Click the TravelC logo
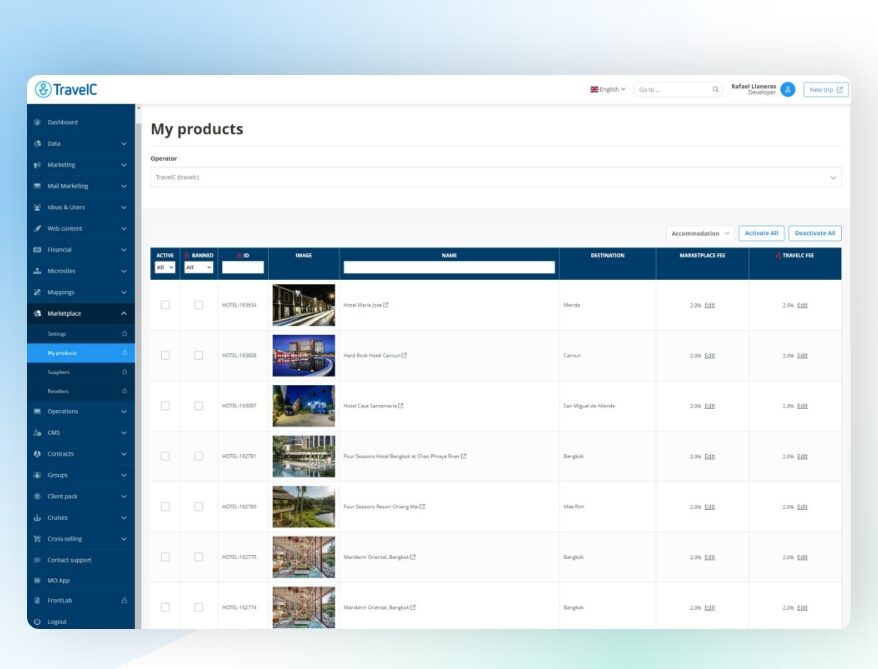Screen dimensions: 878x669 pyautogui.click(x=66, y=89)
